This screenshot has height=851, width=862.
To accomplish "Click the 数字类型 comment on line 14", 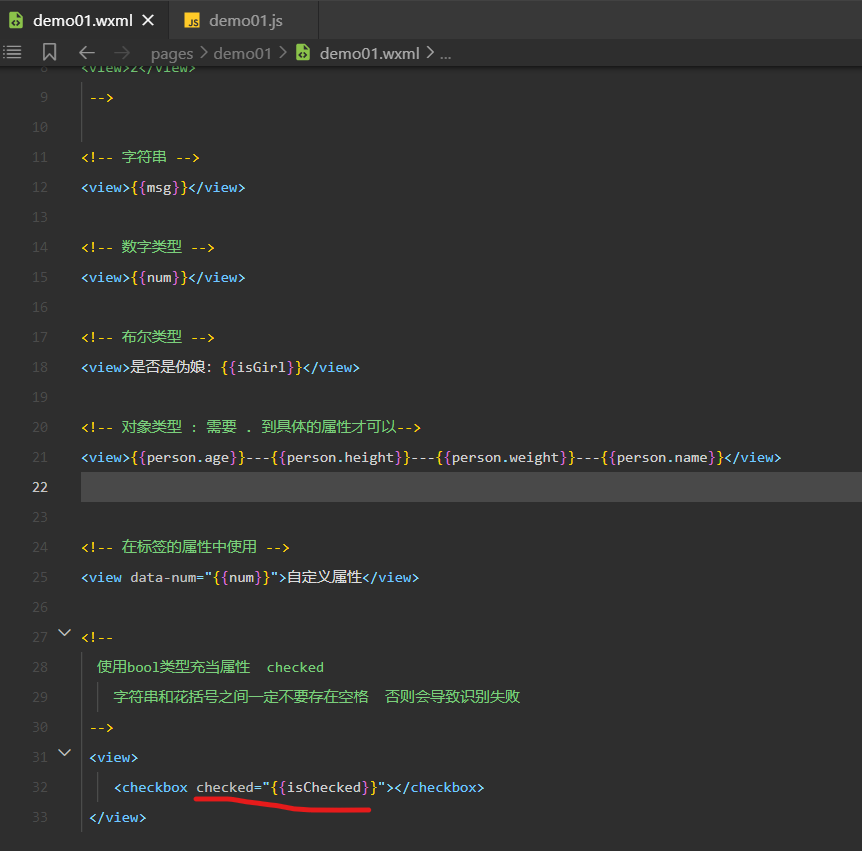I will click(152, 247).
